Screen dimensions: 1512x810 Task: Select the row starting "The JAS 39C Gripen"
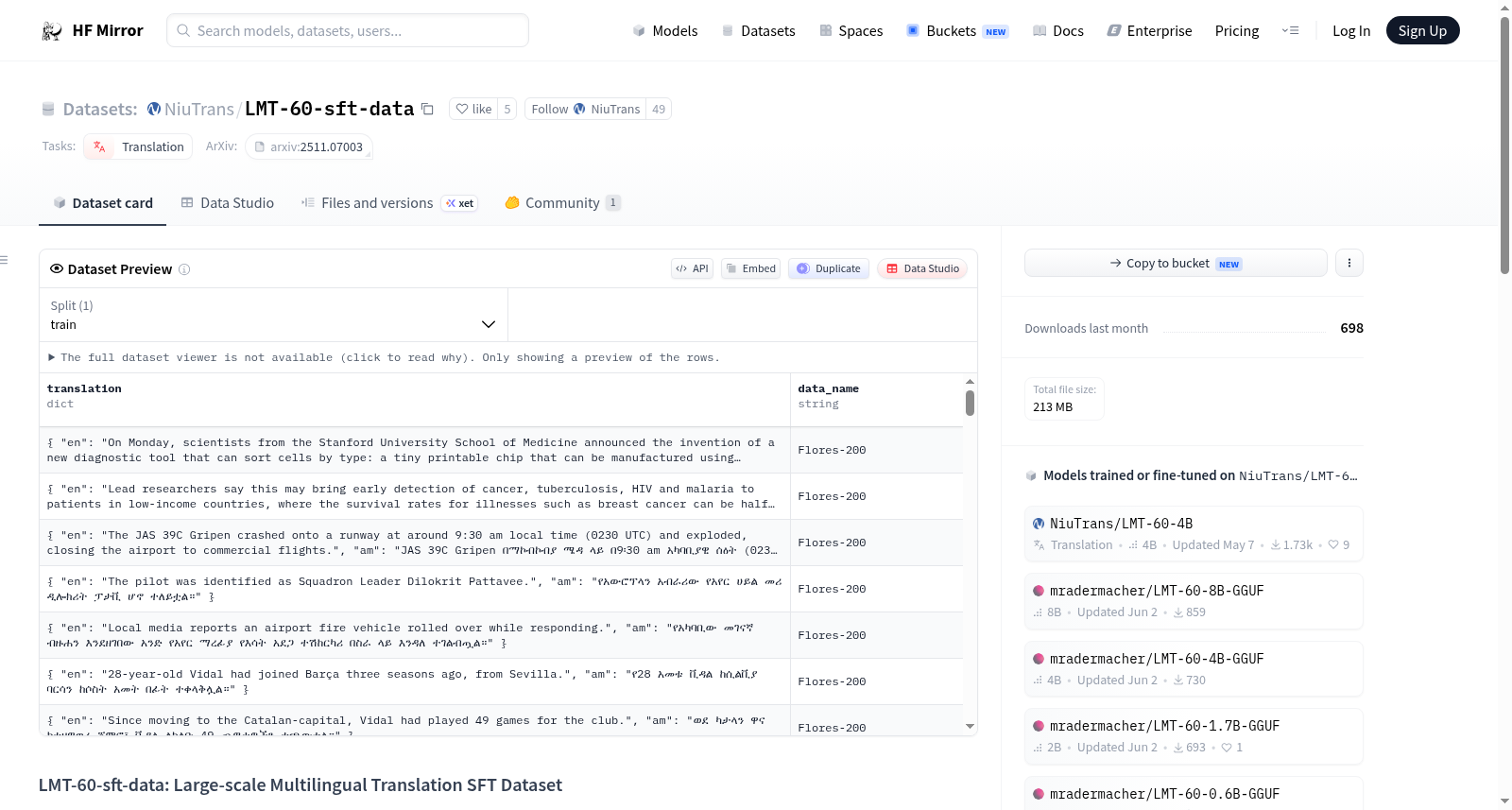(x=501, y=543)
